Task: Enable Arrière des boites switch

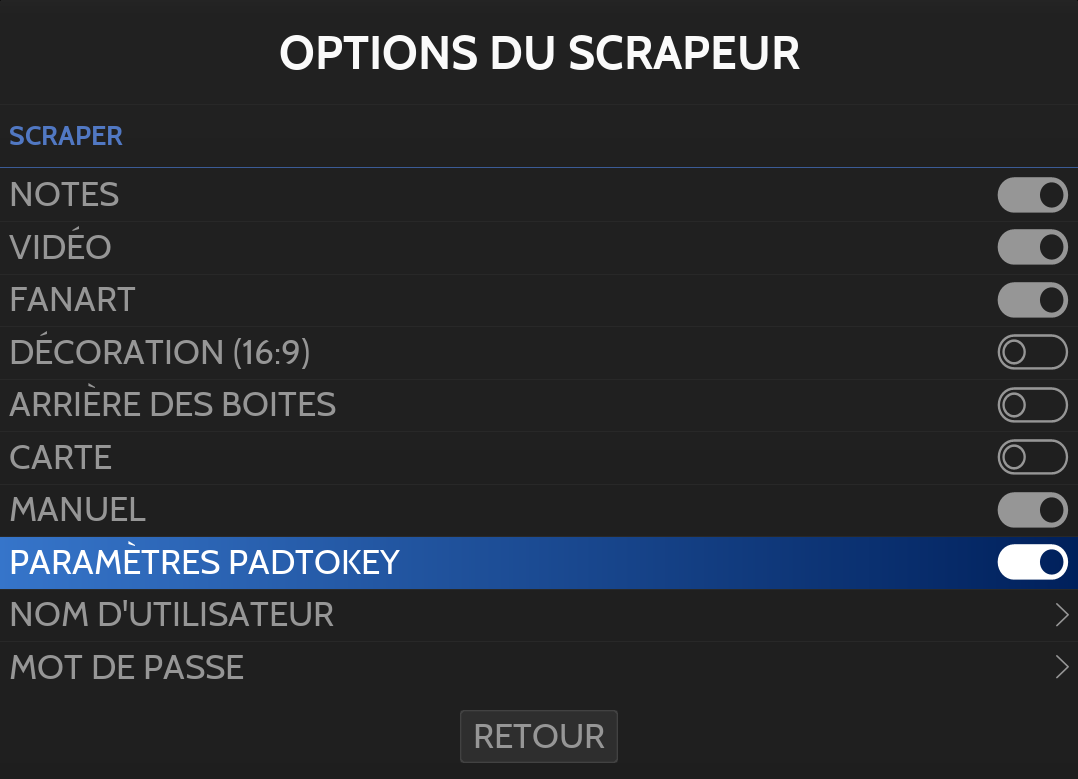Action: click(x=1032, y=404)
